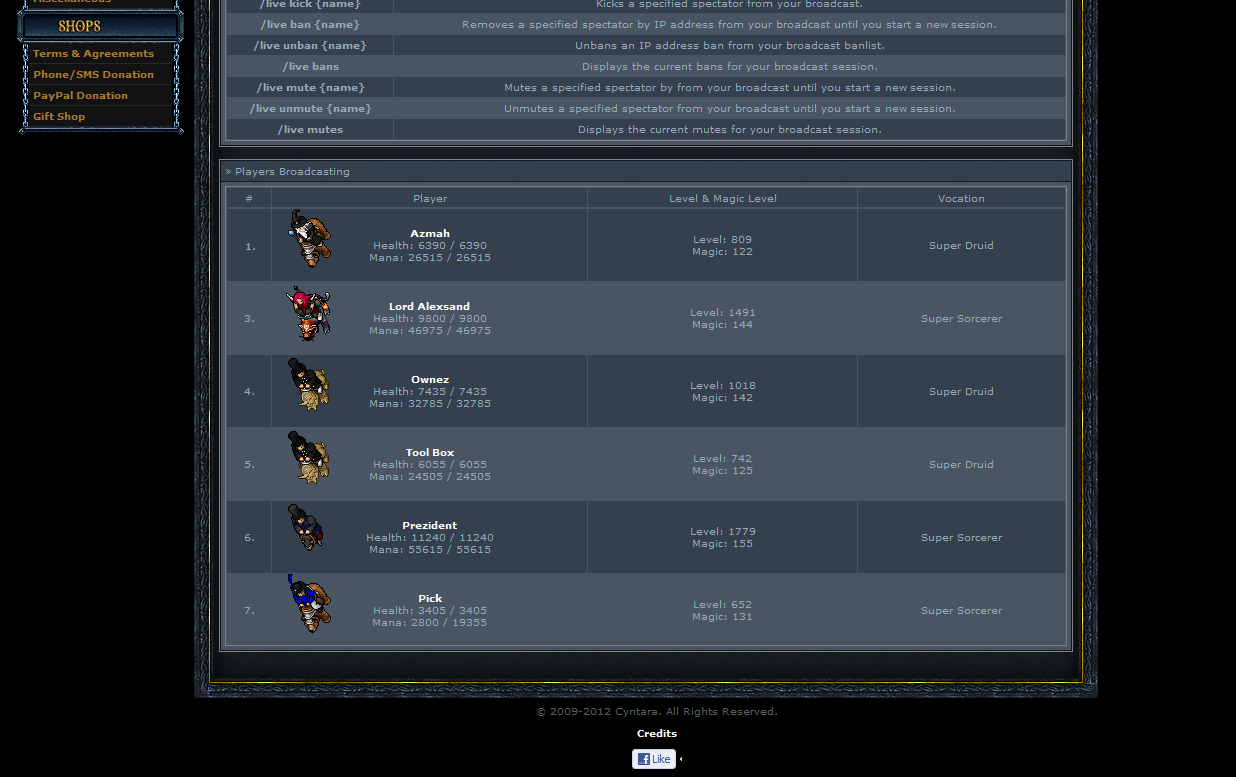Image resolution: width=1236 pixels, height=777 pixels.
Task: Open player Lord Alexsand's profile
Action: point(429,307)
